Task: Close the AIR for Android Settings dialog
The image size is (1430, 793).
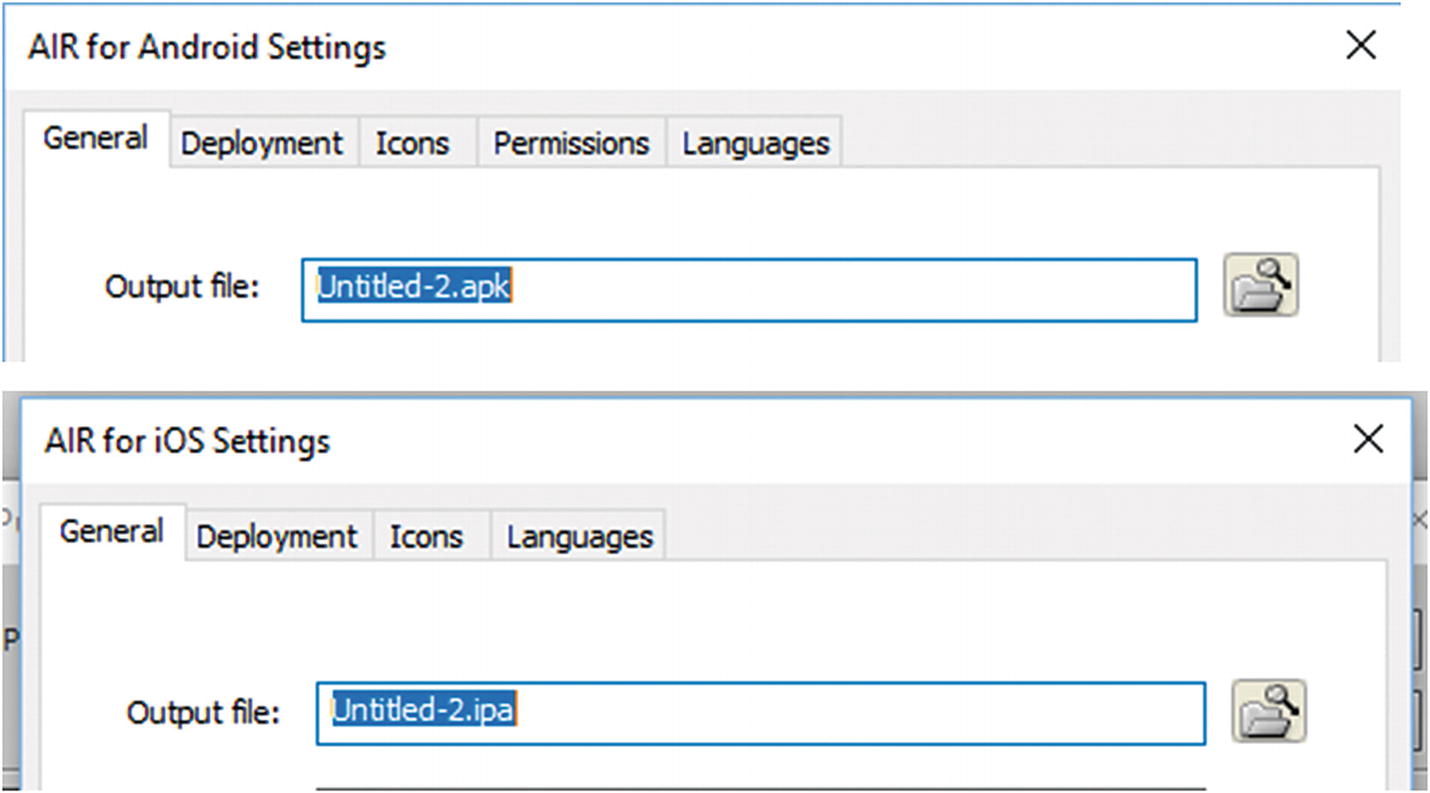Action: 1361,45
